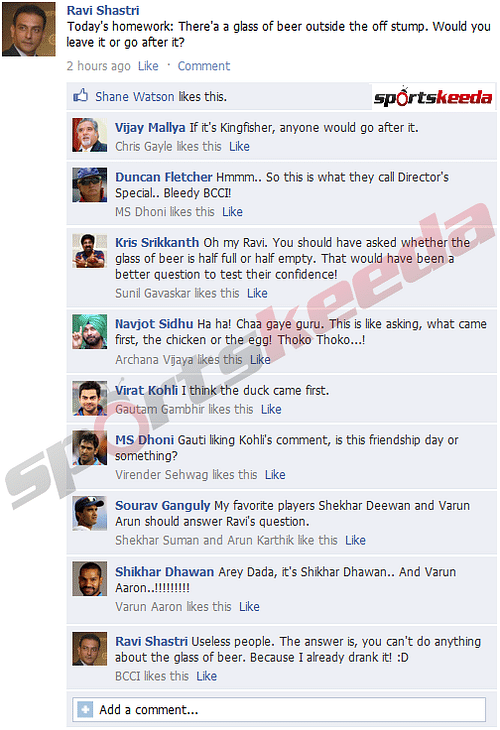Open Duncan Fletcher's avatar thumbnail

(x=90, y=185)
